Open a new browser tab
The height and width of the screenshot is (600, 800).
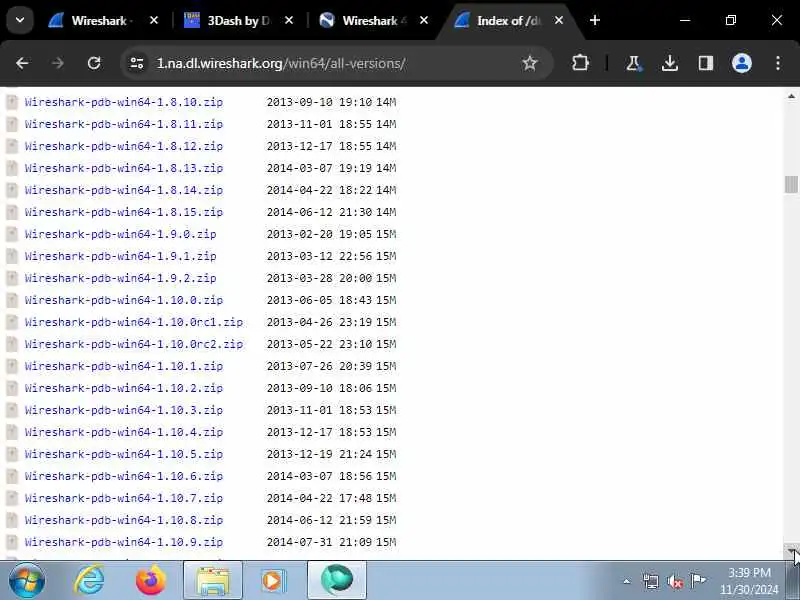pyautogui.click(x=594, y=20)
